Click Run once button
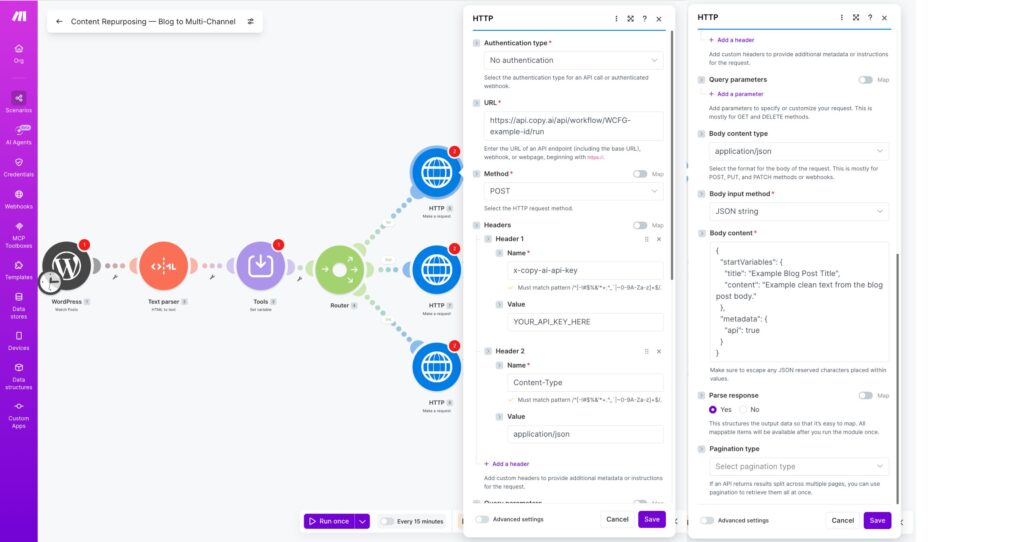The image size is (1024, 542). click(x=329, y=521)
